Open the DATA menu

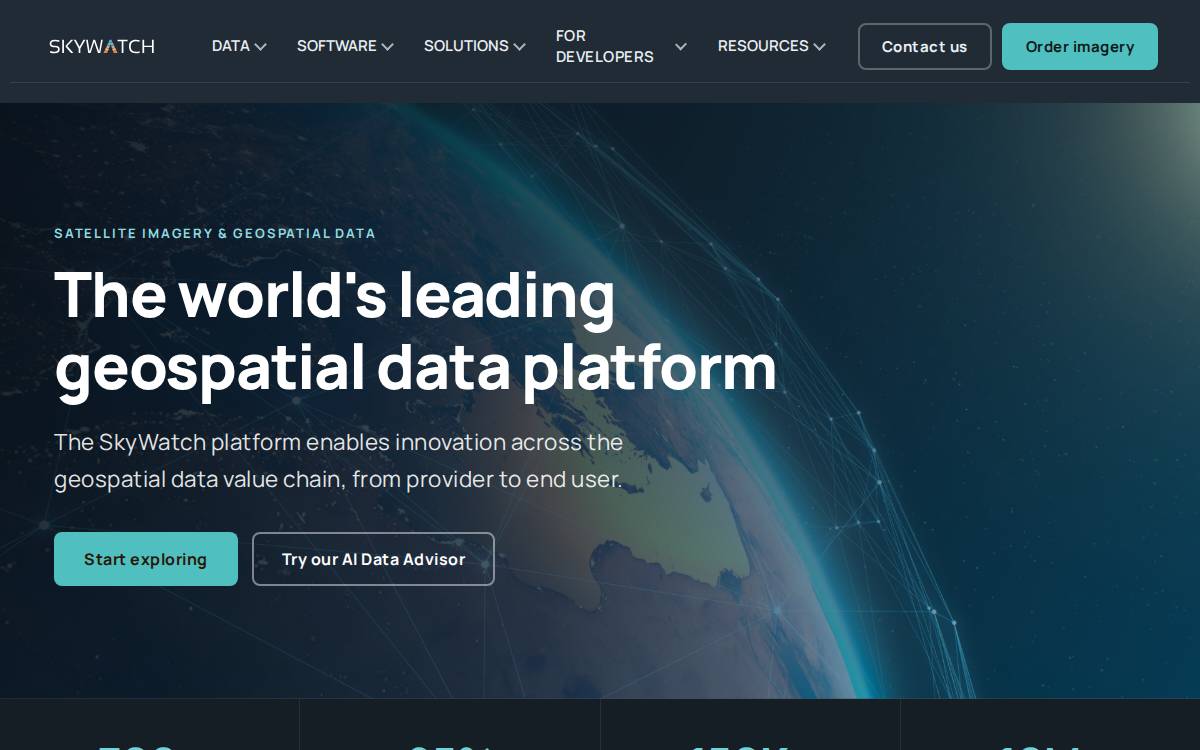[x=231, y=46]
